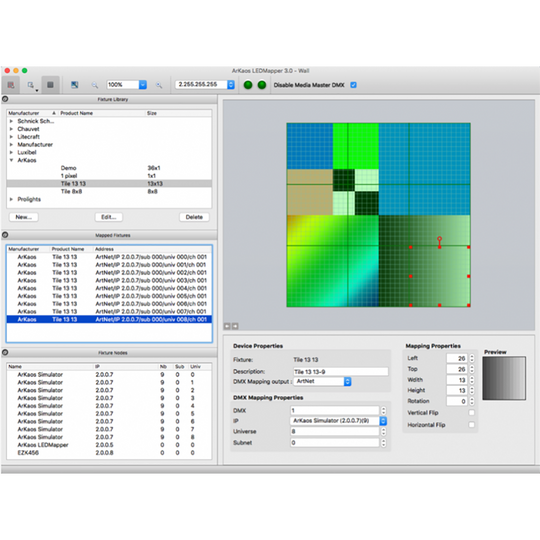Expand the node labeled Manufacturer in library tree

(x=11, y=145)
